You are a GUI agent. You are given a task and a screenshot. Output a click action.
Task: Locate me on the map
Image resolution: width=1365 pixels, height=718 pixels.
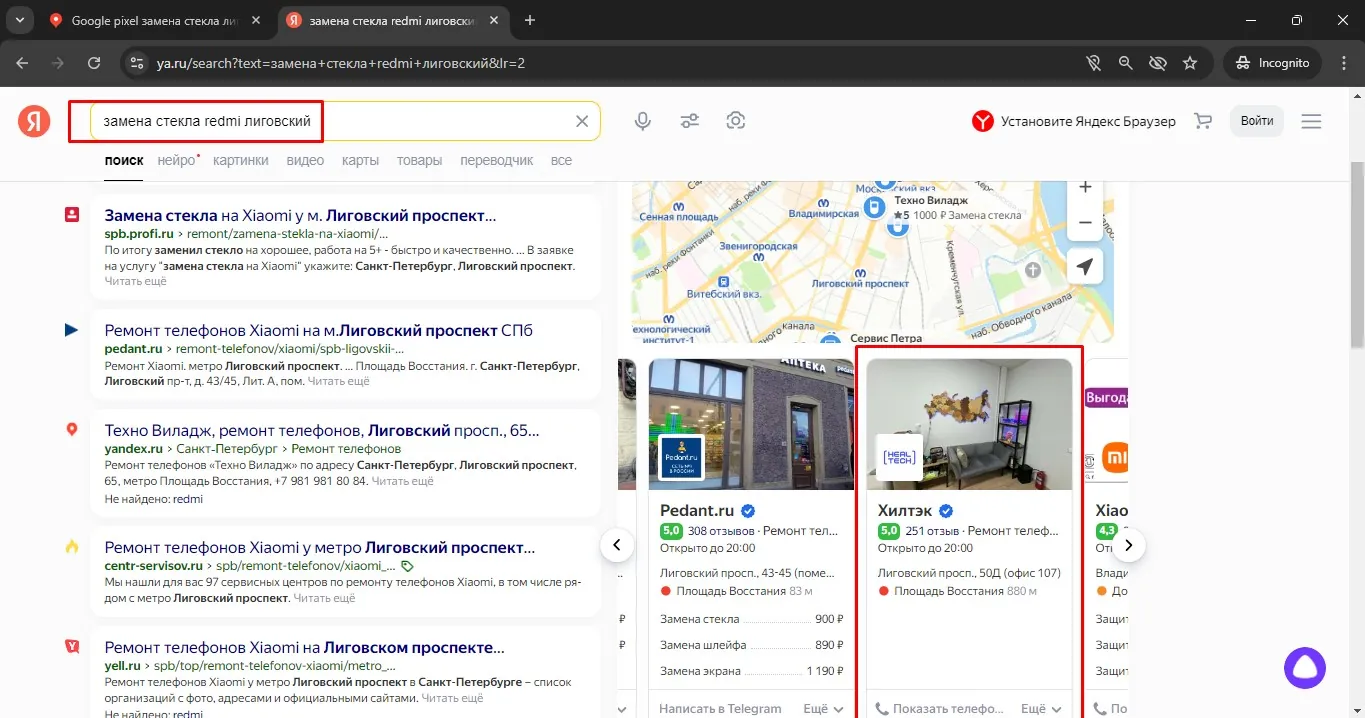tap(1085, 266)
